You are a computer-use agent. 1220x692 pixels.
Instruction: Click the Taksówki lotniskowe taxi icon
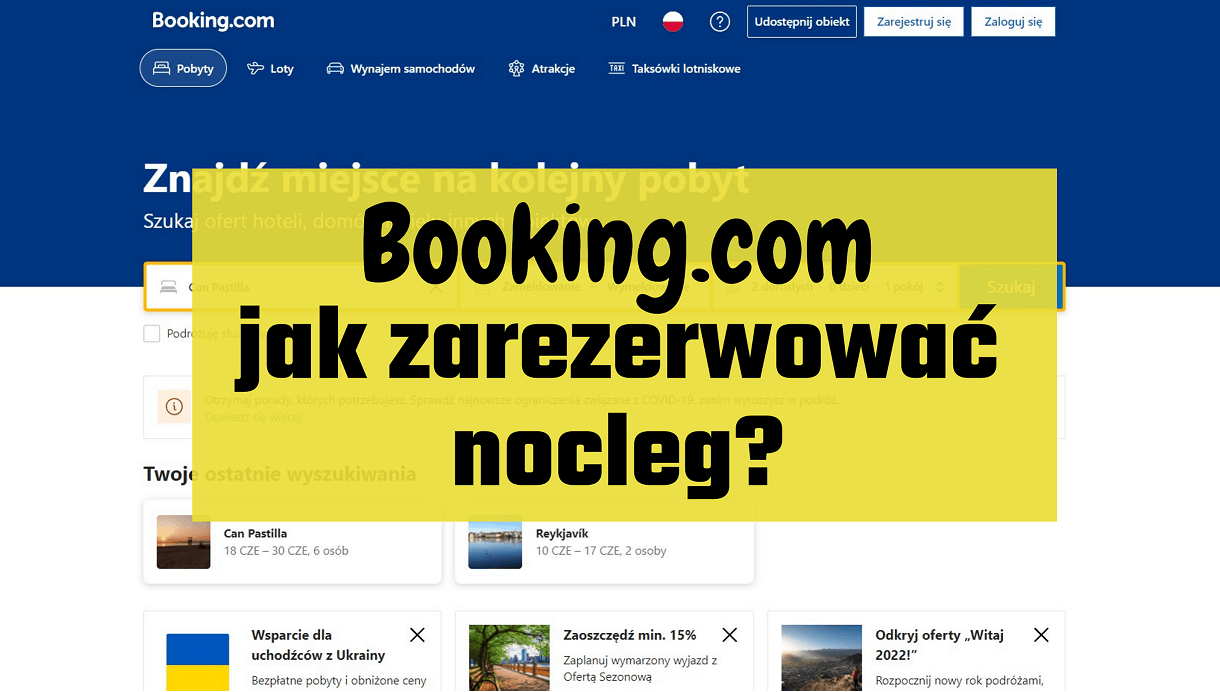618,68
